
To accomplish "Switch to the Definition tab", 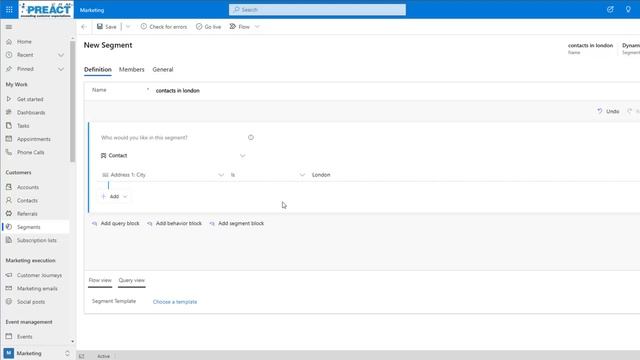I will point(98,69).
